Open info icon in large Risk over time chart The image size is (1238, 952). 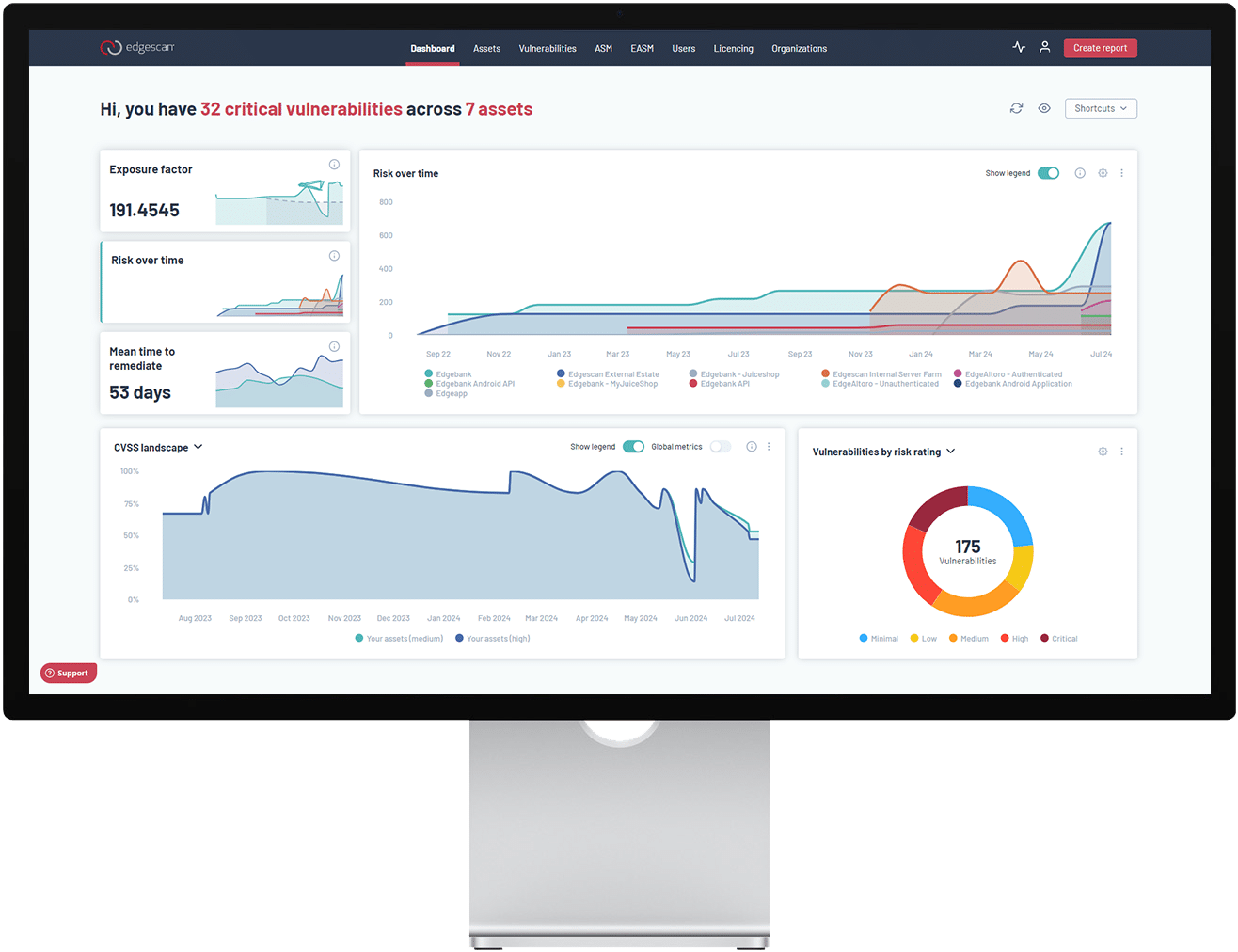click(1080, 173)
